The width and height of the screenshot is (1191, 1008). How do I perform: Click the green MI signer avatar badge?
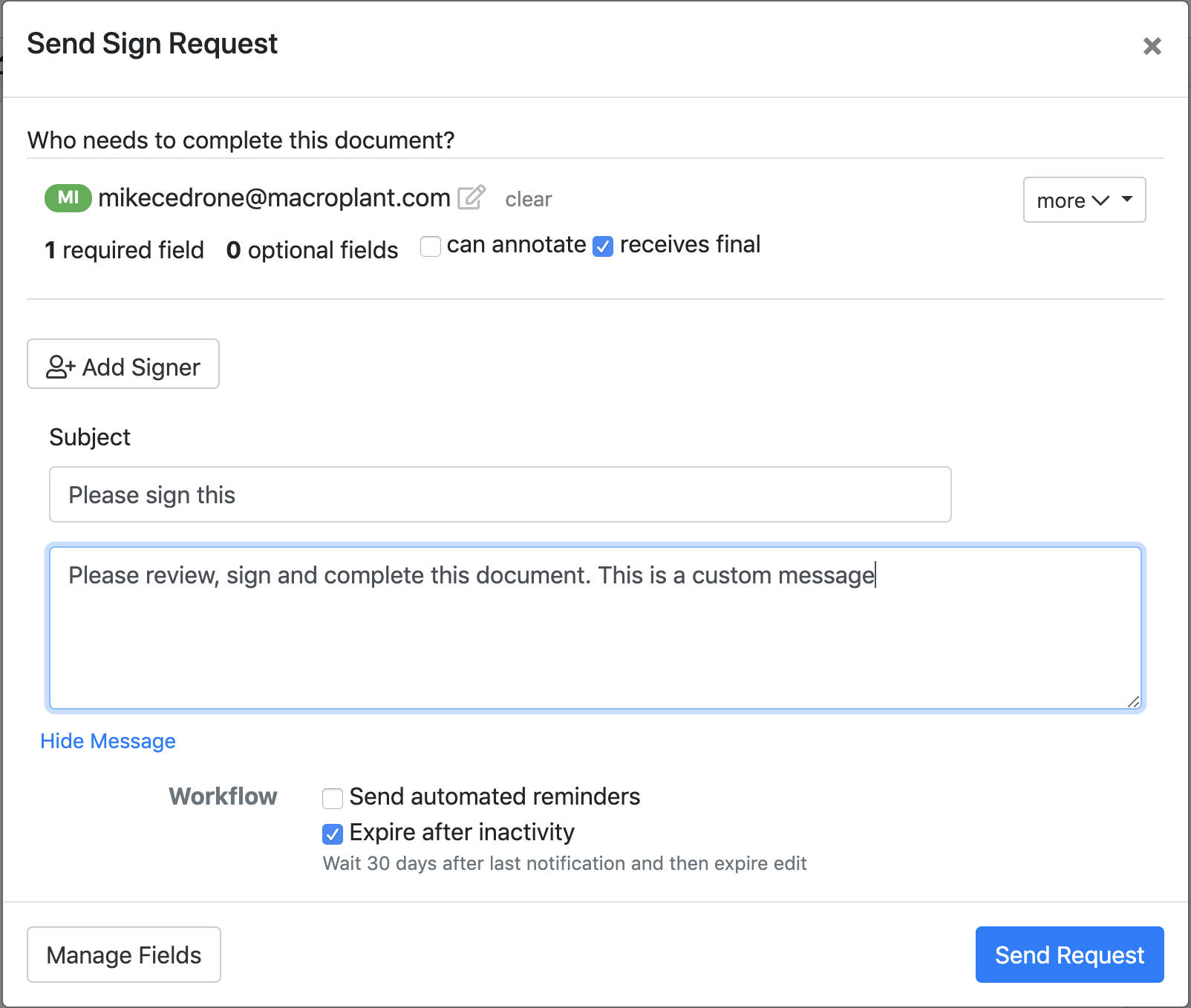pos(68,197)
